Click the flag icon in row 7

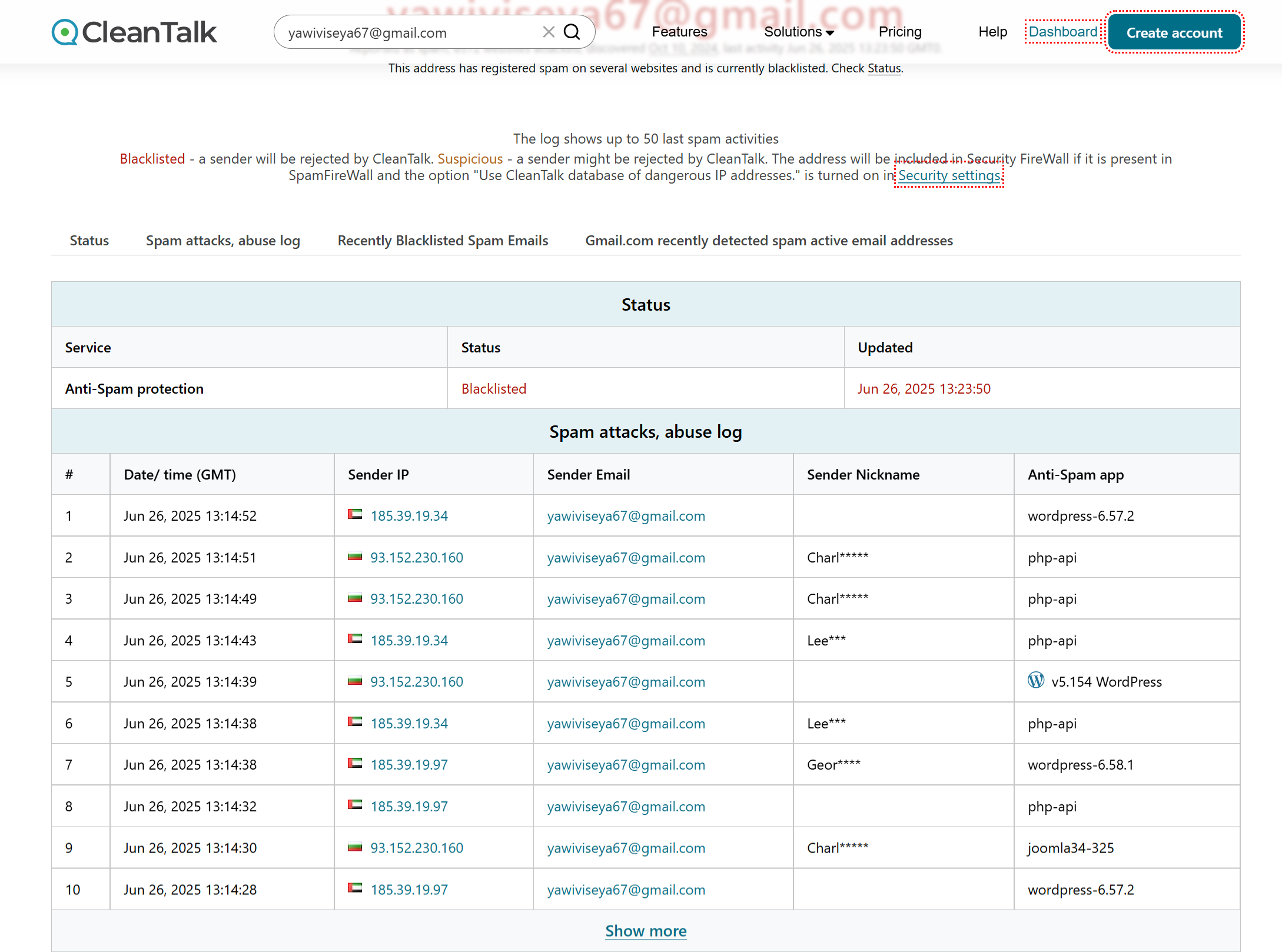355,763
